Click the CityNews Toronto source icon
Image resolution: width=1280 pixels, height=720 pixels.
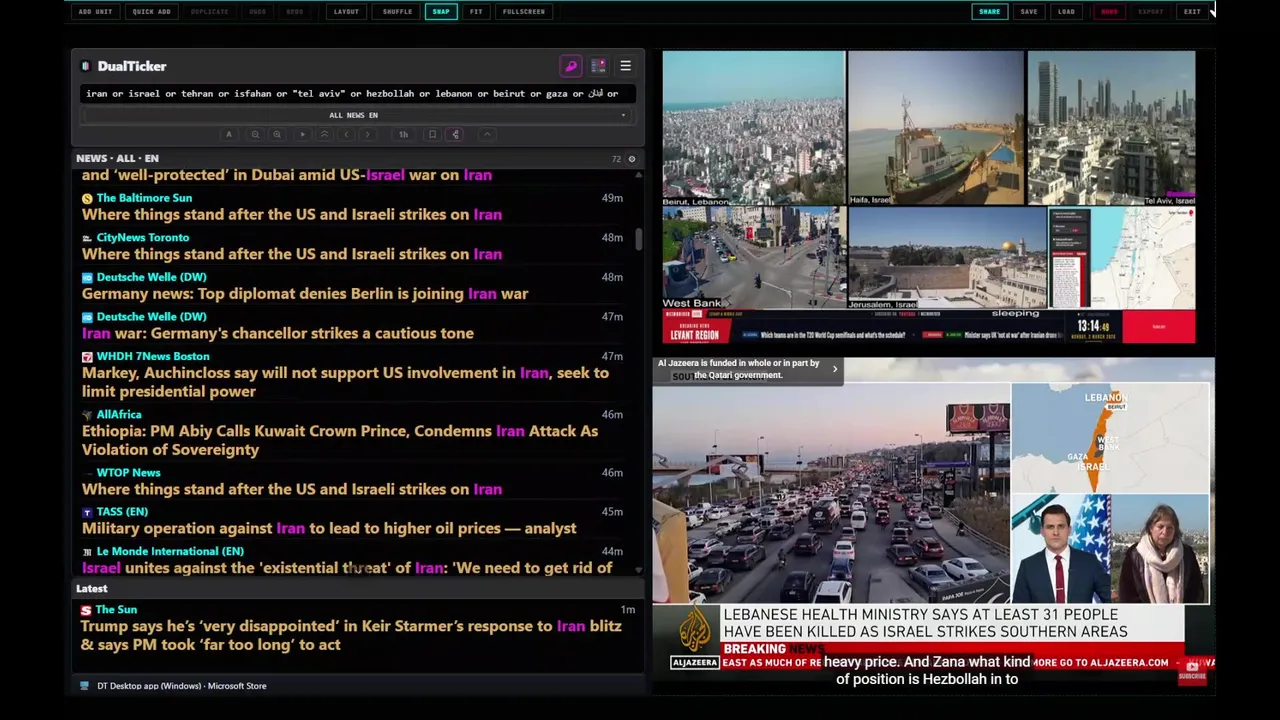(87, 238)
